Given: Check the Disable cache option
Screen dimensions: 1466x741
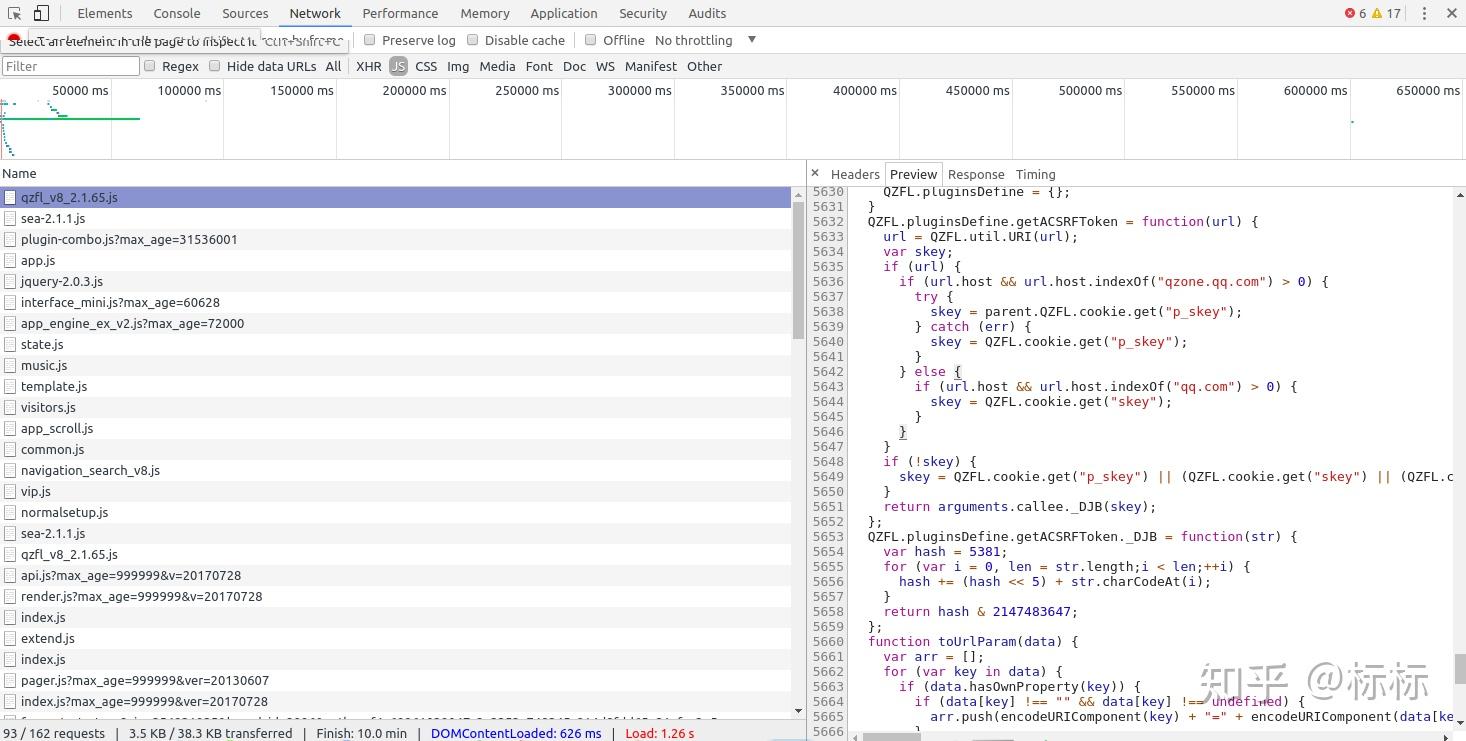Looking at the screenshot, I should [x=473, y=40].
